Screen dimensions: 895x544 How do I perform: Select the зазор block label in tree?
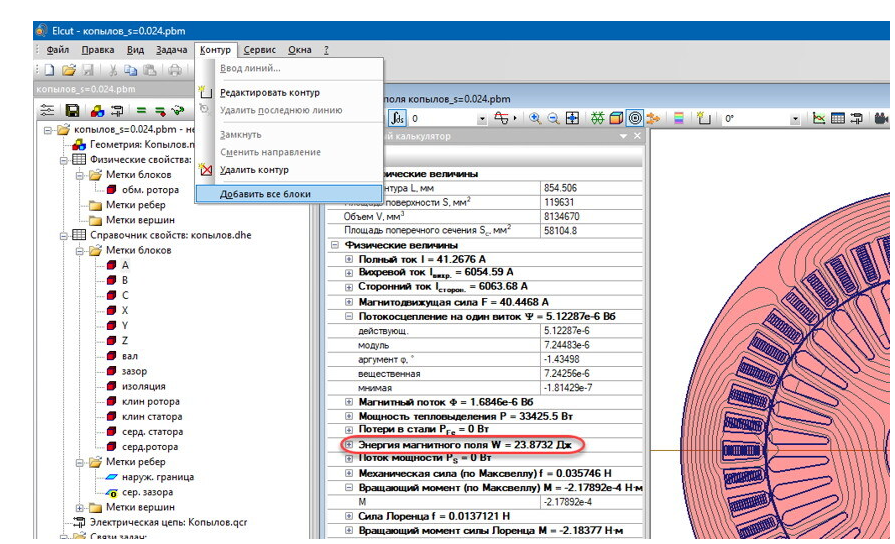pos(133,371)
